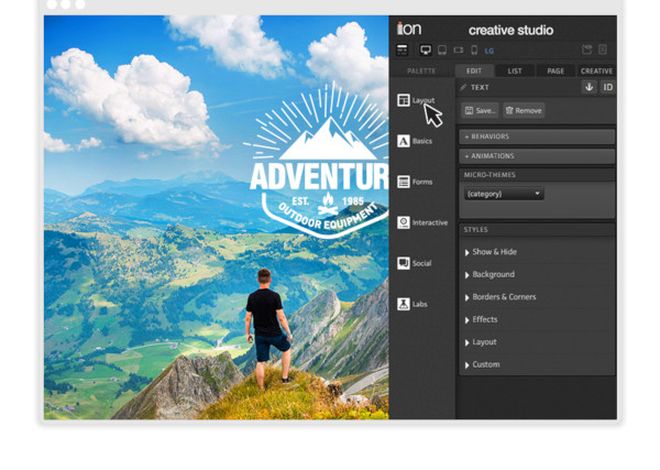The image size is (660, 470).
Task: Click the Remove button
Action: [x=524, y=111]
